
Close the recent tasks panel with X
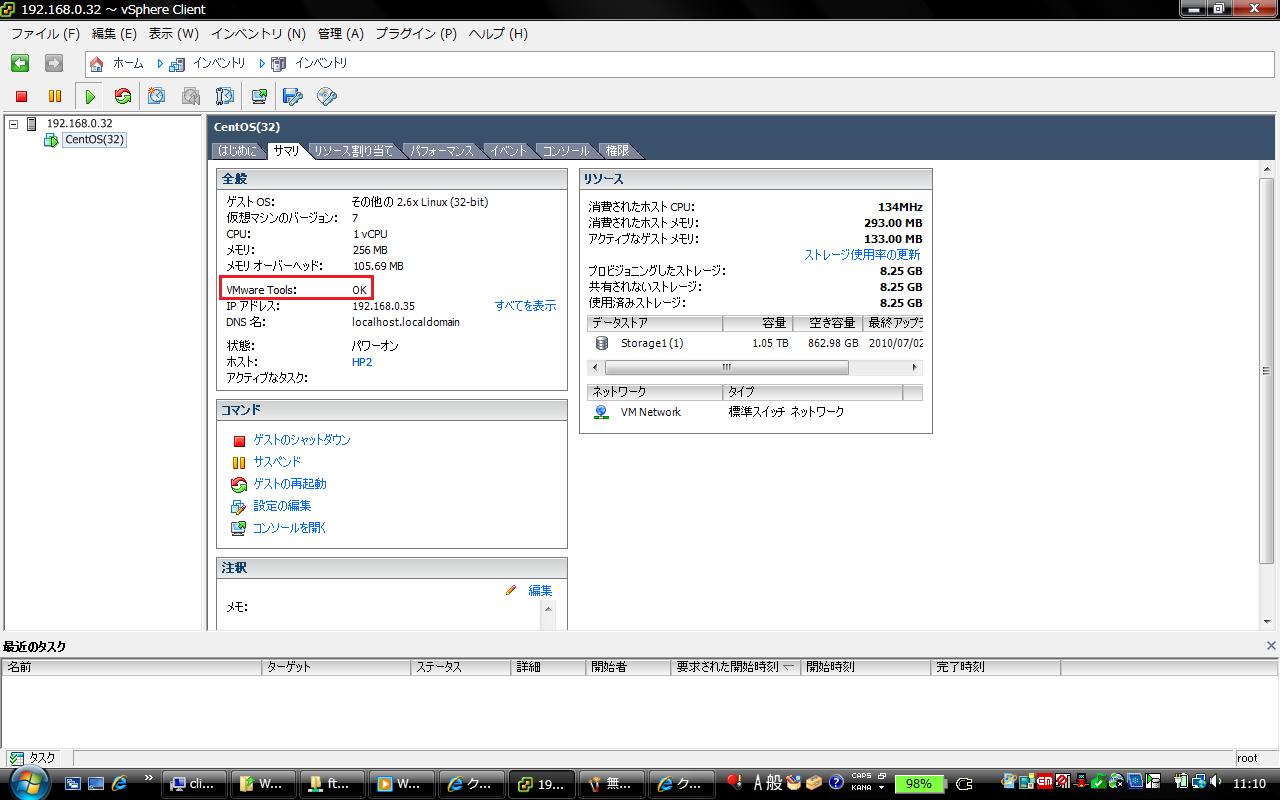coord(1271,646)
